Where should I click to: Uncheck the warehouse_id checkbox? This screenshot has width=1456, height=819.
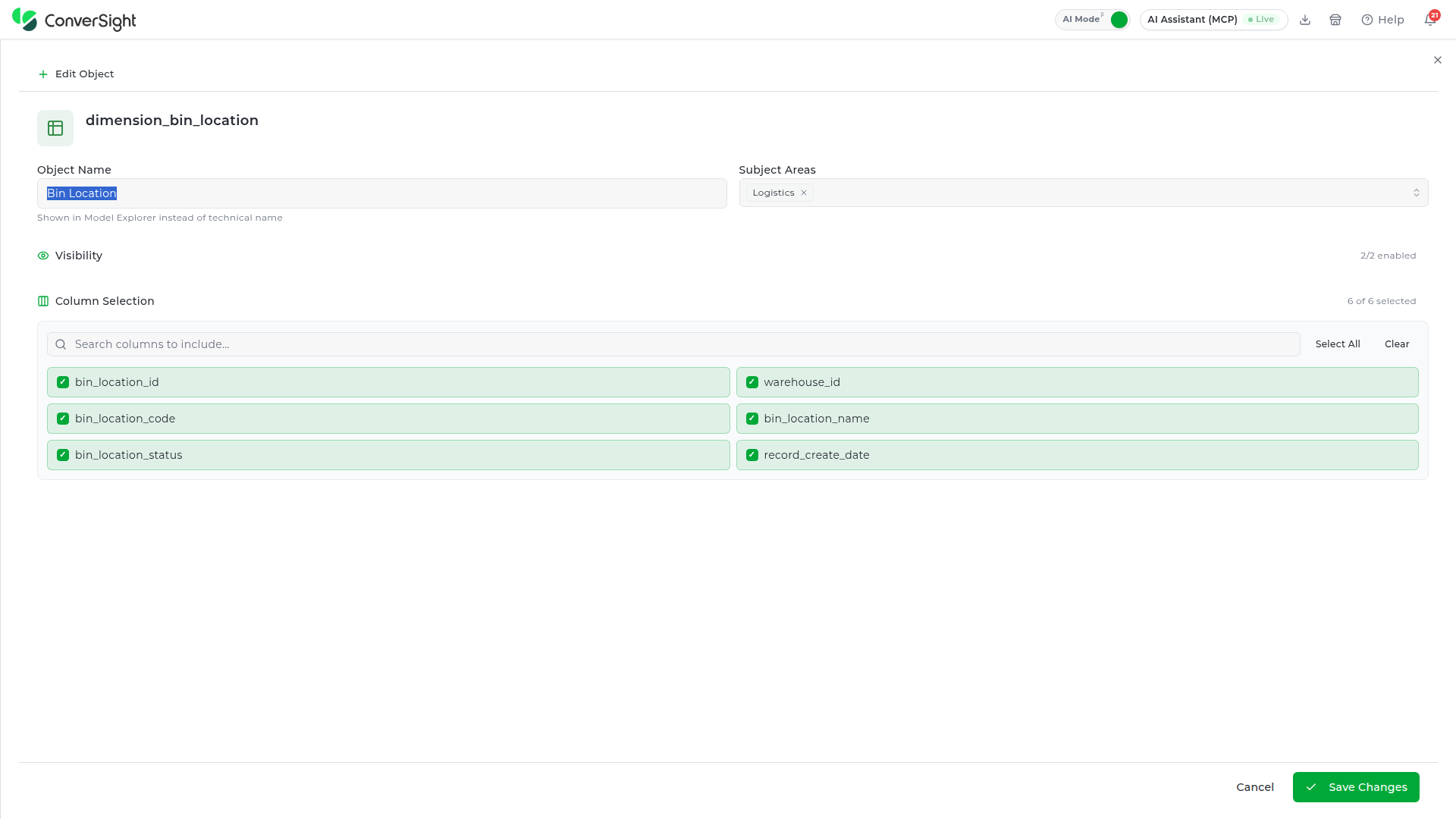752,382
